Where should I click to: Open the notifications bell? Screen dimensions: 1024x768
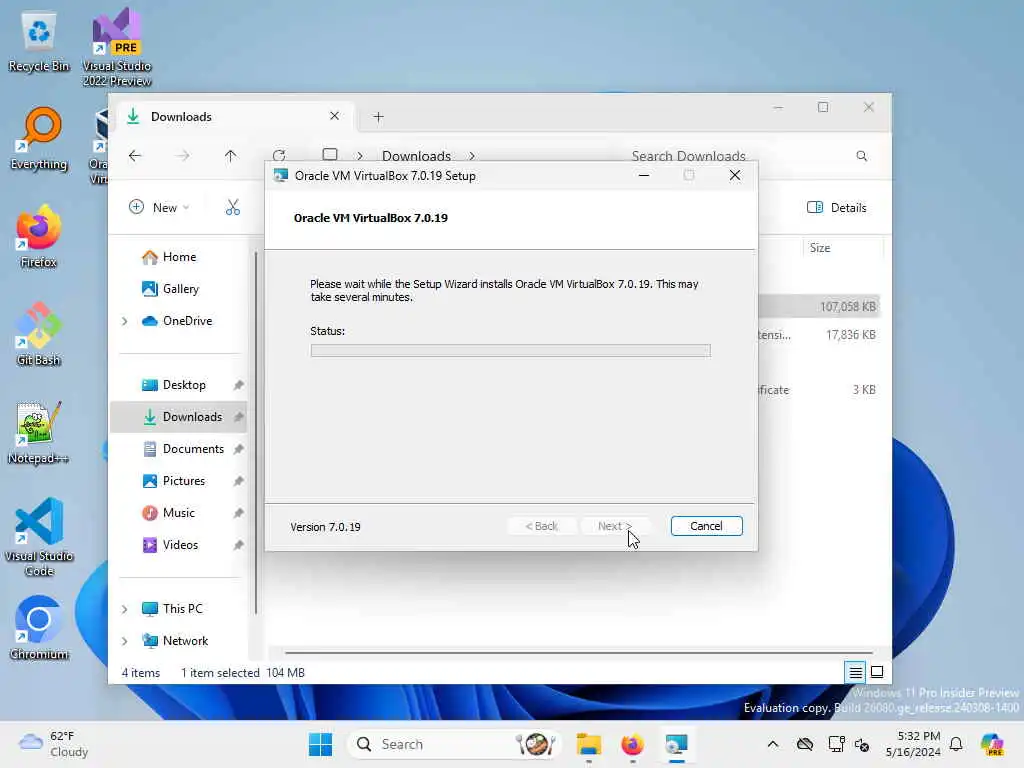956,744
